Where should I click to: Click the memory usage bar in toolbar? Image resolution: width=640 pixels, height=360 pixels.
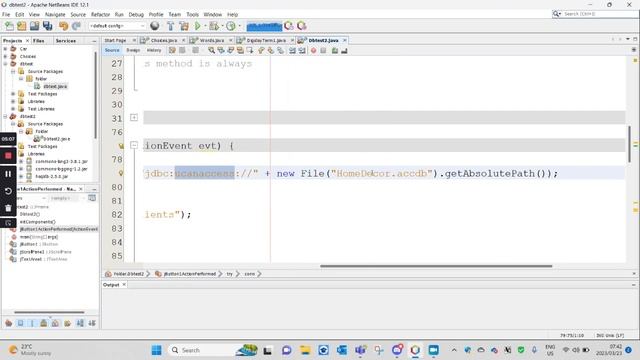(264, 26)
